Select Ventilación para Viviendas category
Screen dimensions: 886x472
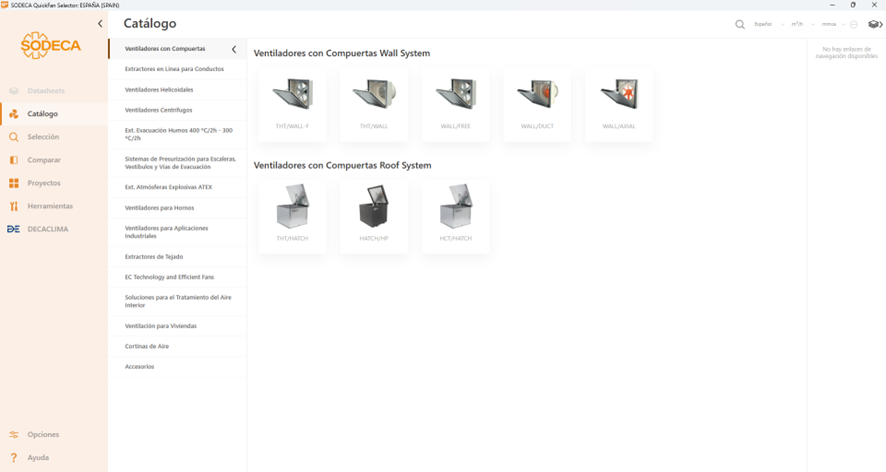coord(177,326)
